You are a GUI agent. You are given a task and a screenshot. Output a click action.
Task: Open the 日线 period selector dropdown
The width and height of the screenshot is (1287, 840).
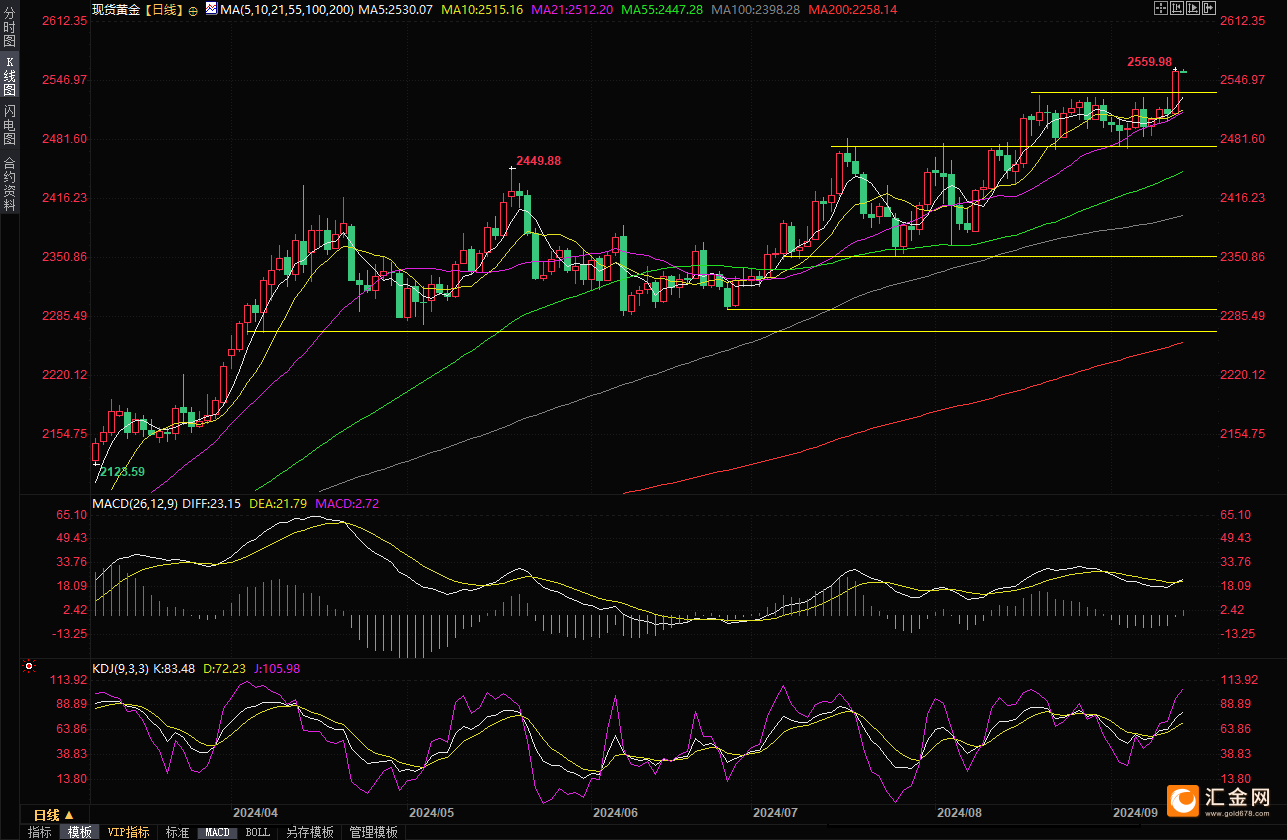pyautogui.click(x=54, y=815)
